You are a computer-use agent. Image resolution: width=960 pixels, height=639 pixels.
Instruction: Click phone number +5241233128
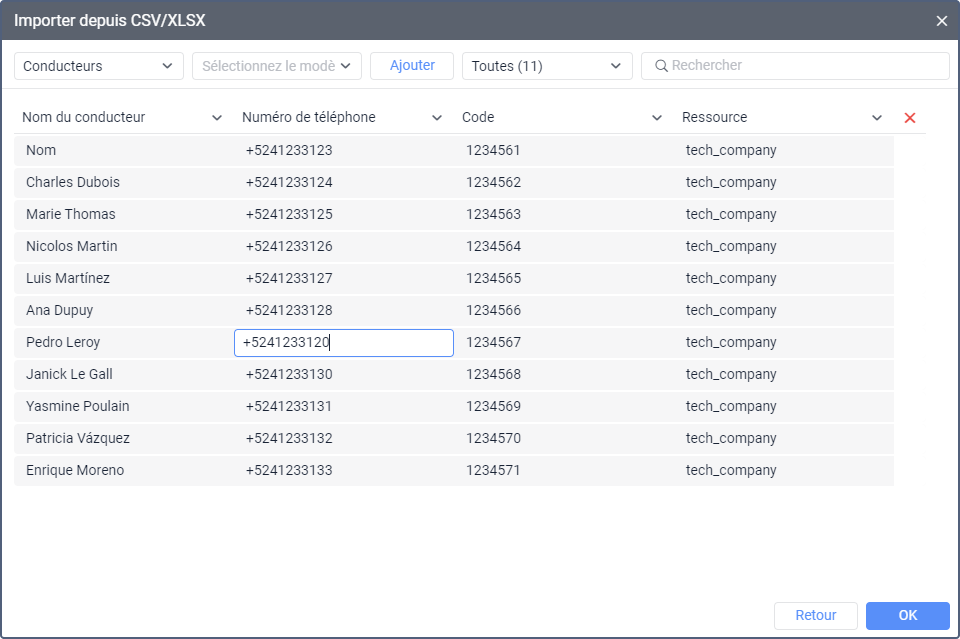click(x=289, y=310)
